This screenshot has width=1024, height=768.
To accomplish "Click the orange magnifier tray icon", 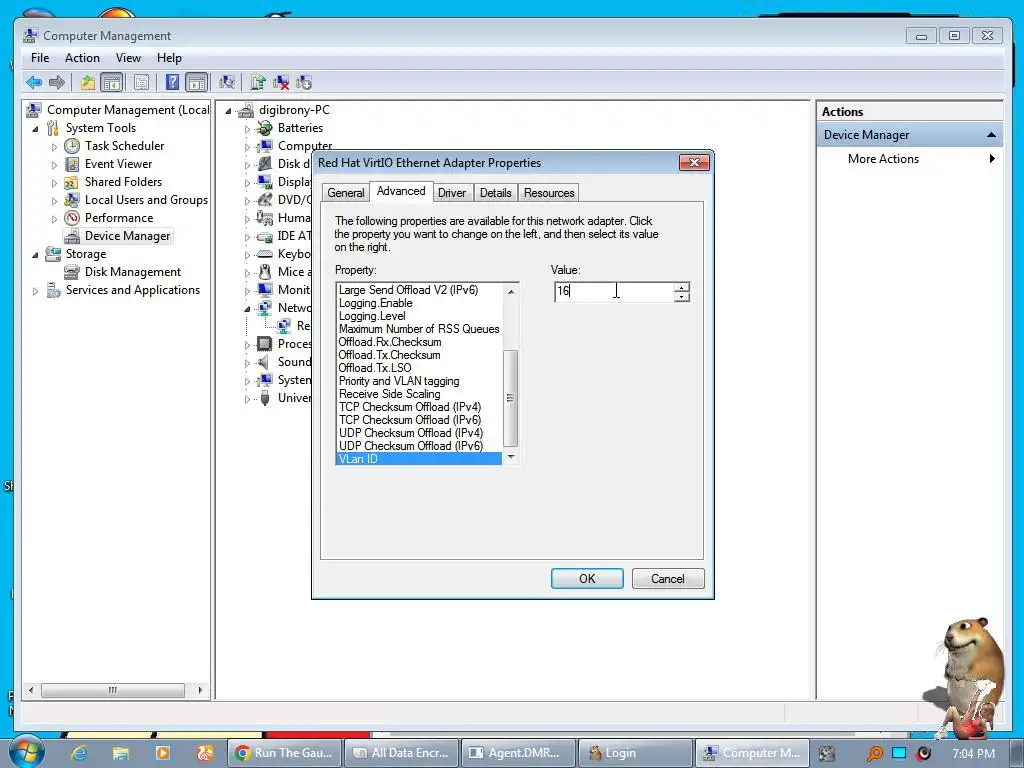I will pos(874,754).
